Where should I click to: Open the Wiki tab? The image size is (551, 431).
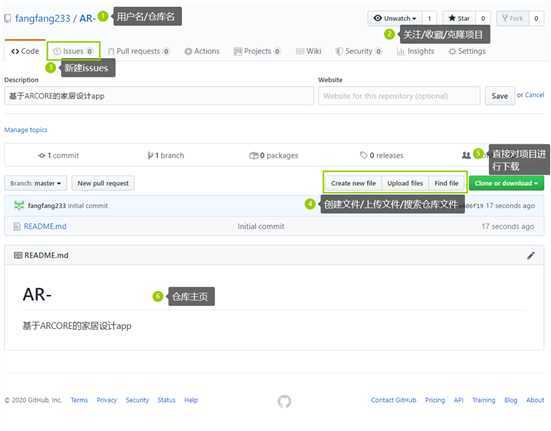coord(309,51)
